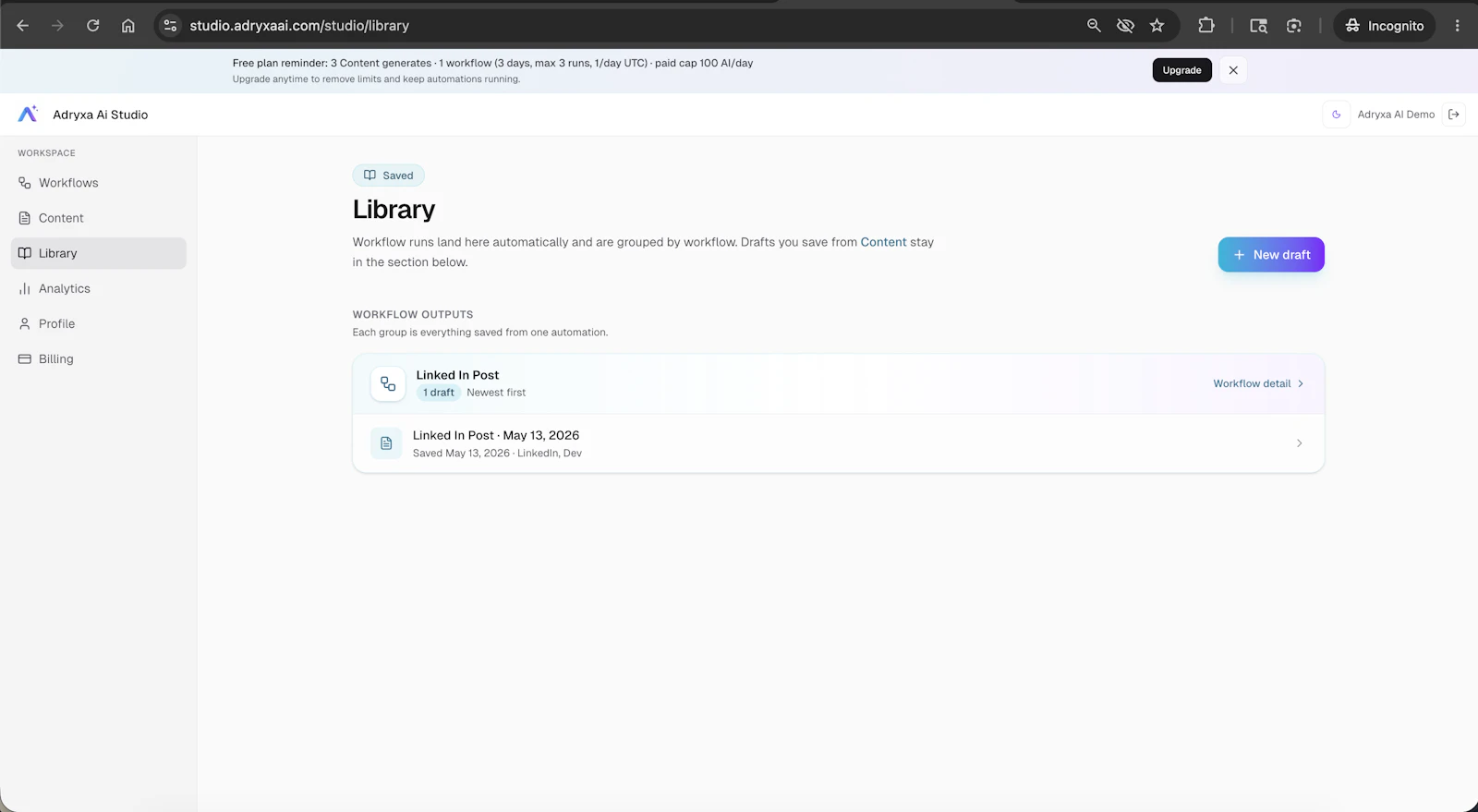Image resolution: width=1478 pixels, height=812 pixels.
Task: Open Workflows in the sidebar
Action: coord(99,183)
